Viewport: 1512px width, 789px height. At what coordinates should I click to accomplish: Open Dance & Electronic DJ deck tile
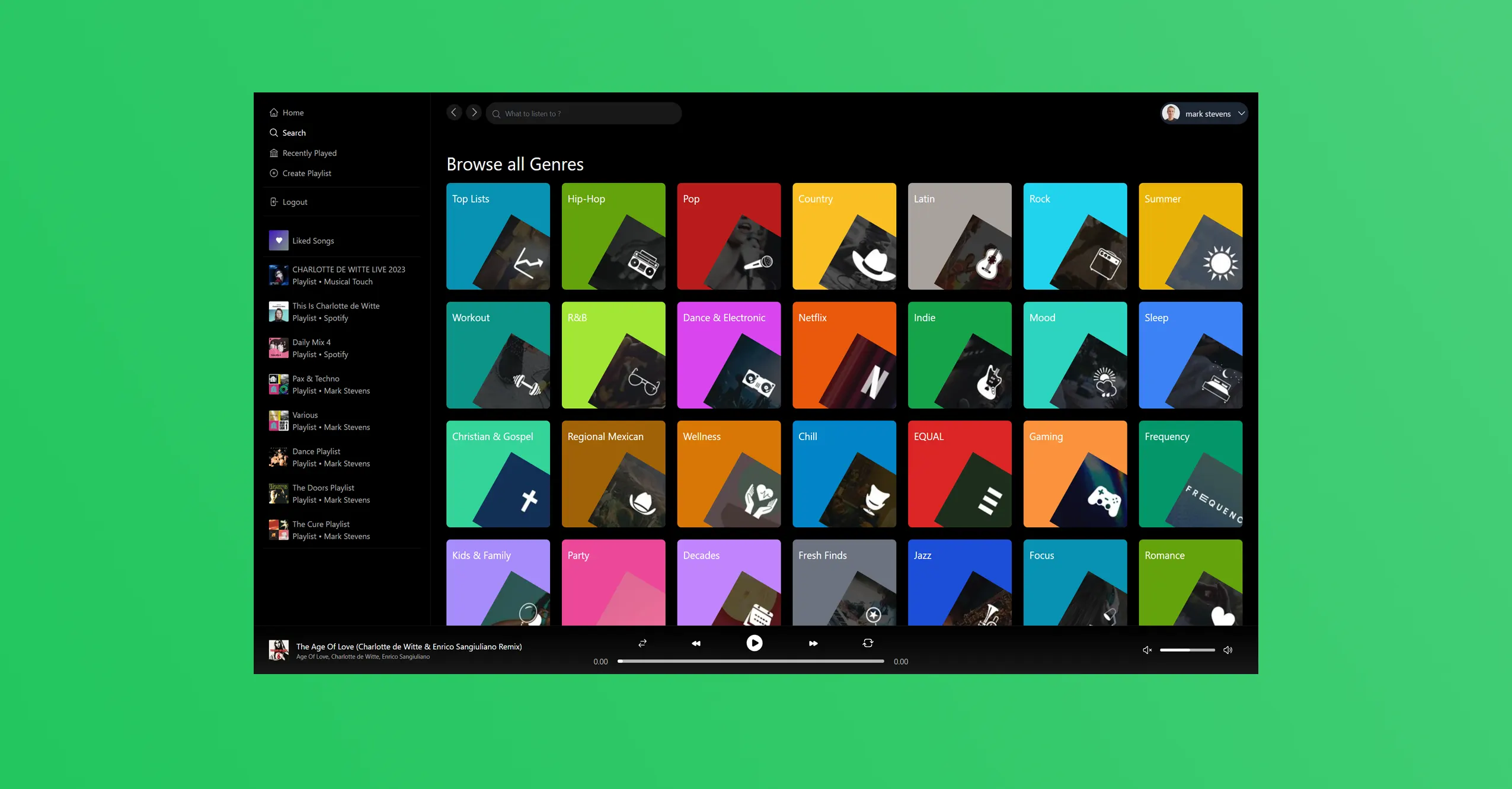[729, 355]
